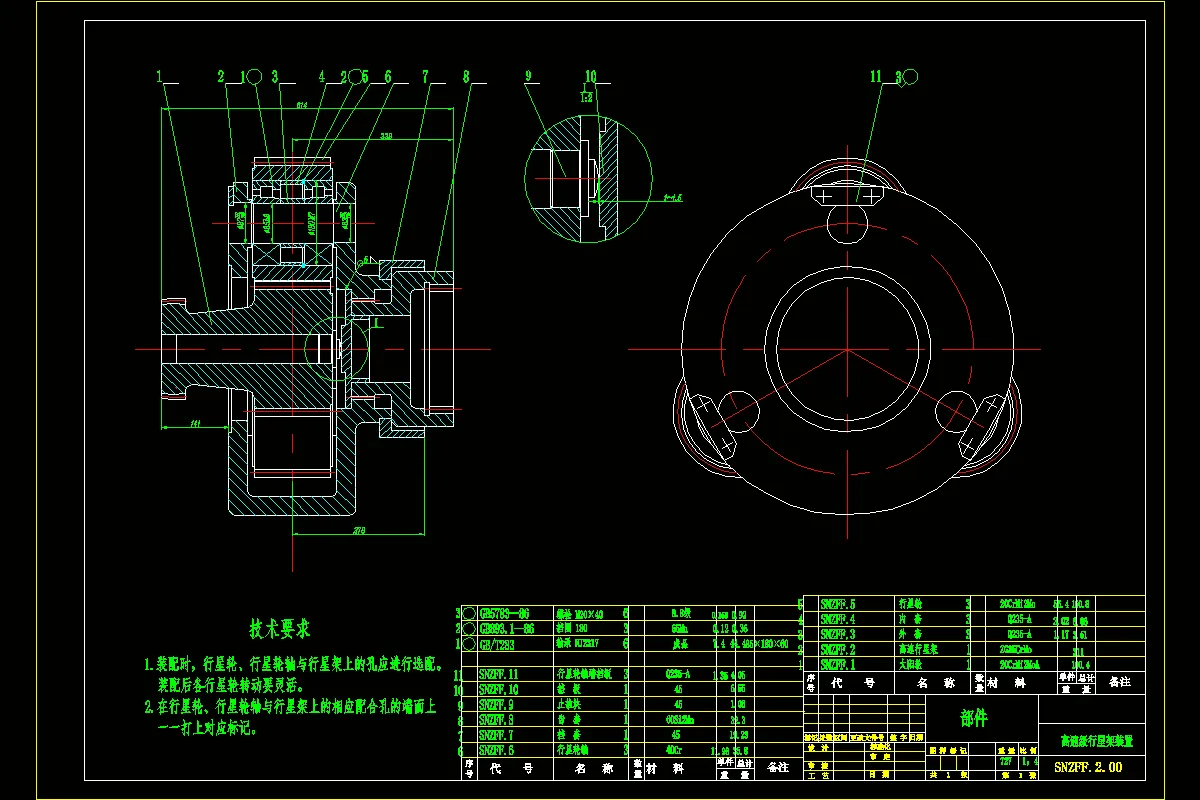Select the 技术要求 heading text
Screen dimensions: 1200x800
tap(280, 629)
